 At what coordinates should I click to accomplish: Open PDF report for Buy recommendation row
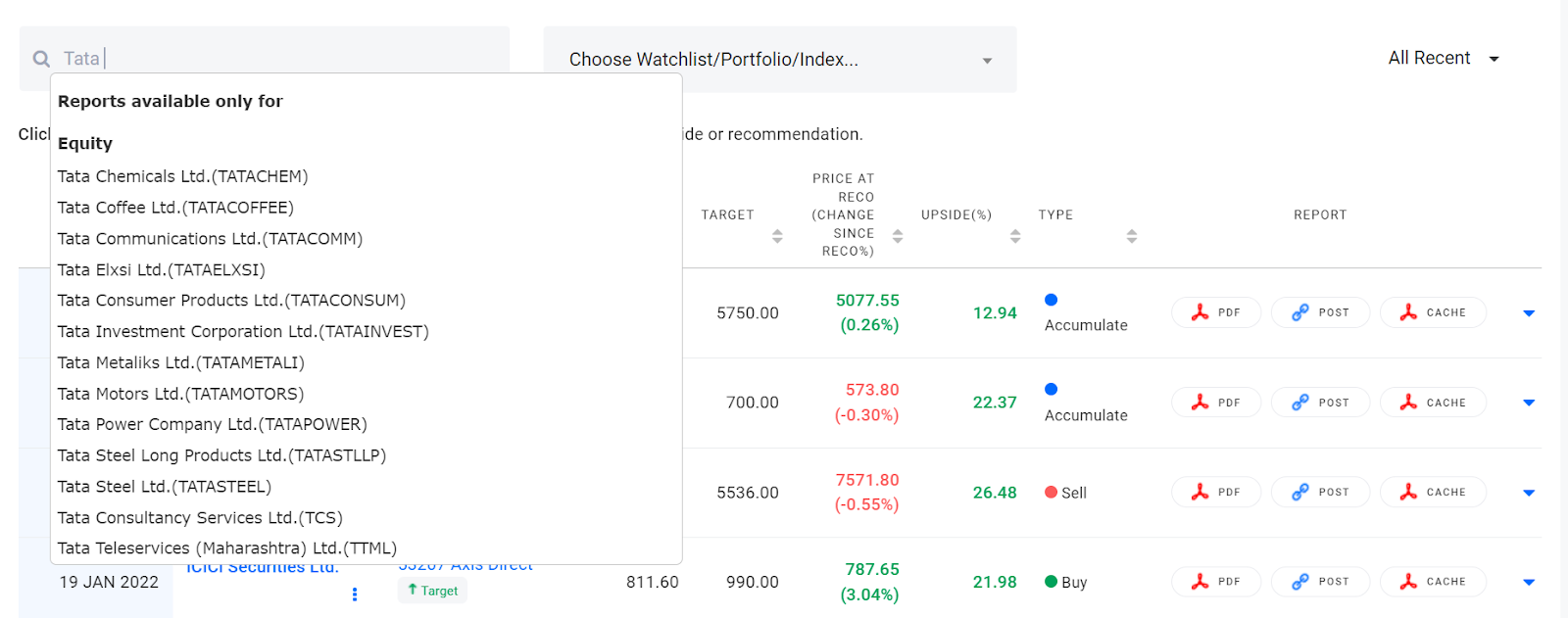(1216, 582)
